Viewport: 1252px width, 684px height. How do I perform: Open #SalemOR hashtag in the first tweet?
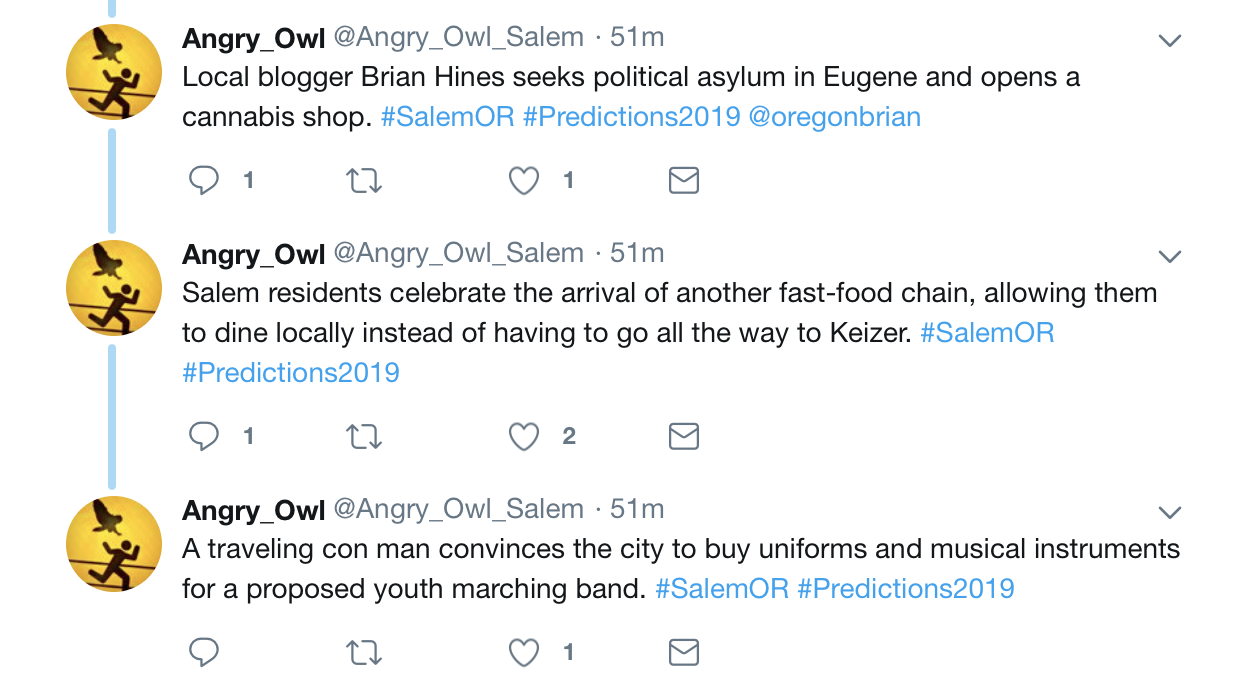(447, 117)
